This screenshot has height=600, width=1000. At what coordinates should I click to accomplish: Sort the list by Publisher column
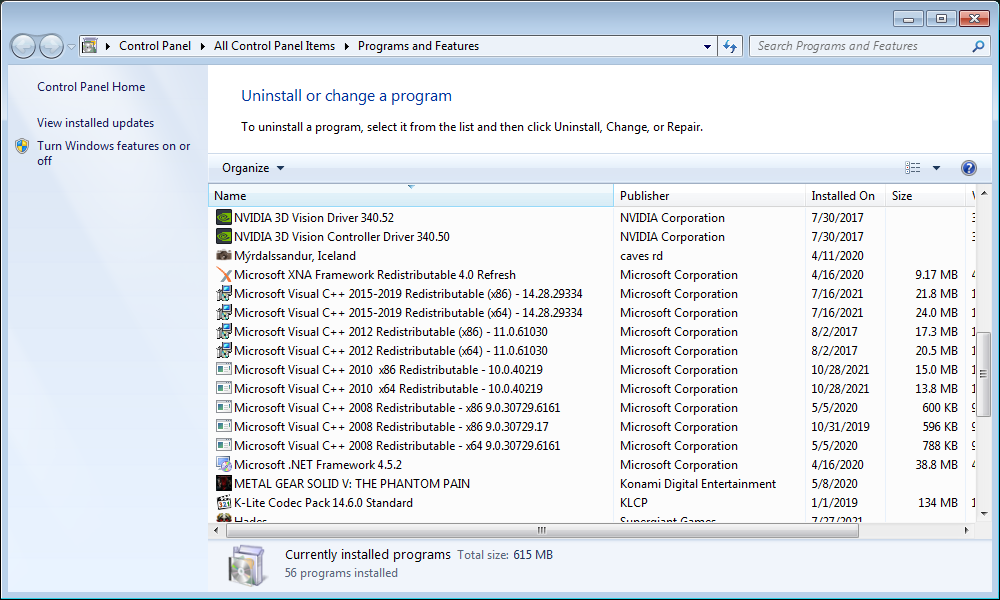click(709, 196)
